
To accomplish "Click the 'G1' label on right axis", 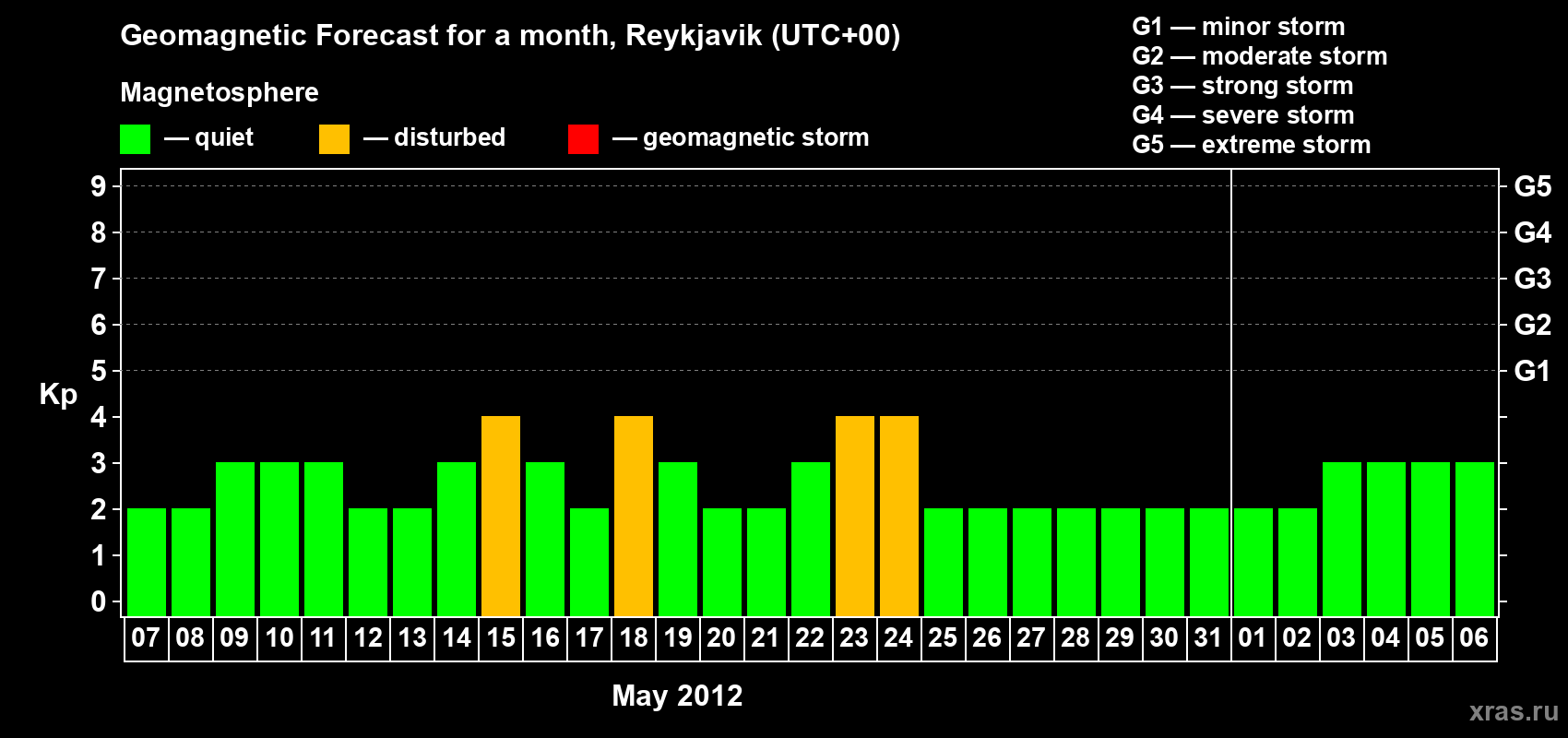I will coord(1533,371).
